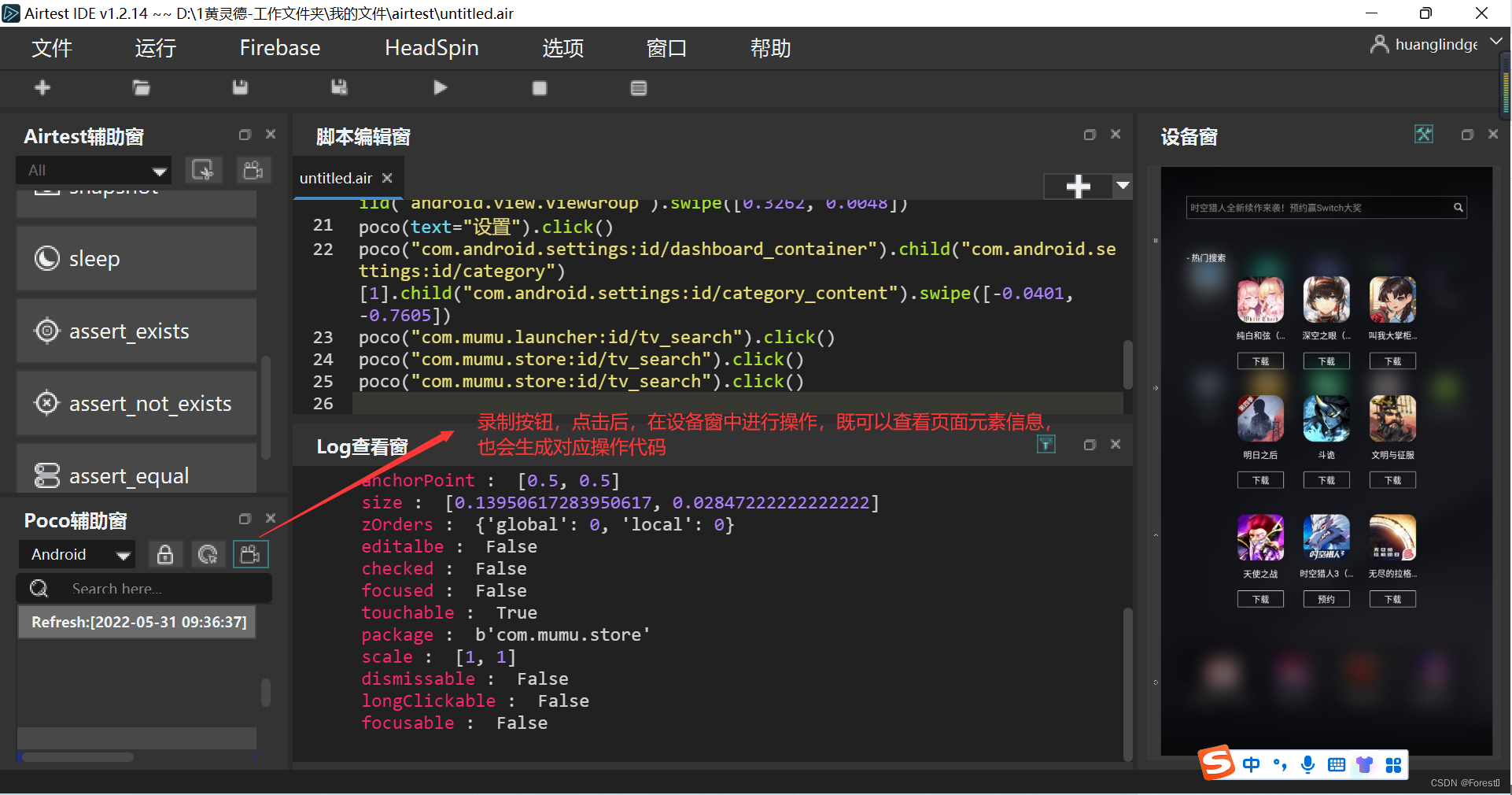This screenshot has width=1512, height=795.
Task: Click the Refresh timestamp row in Poco tree
Action: pos(137,622)
